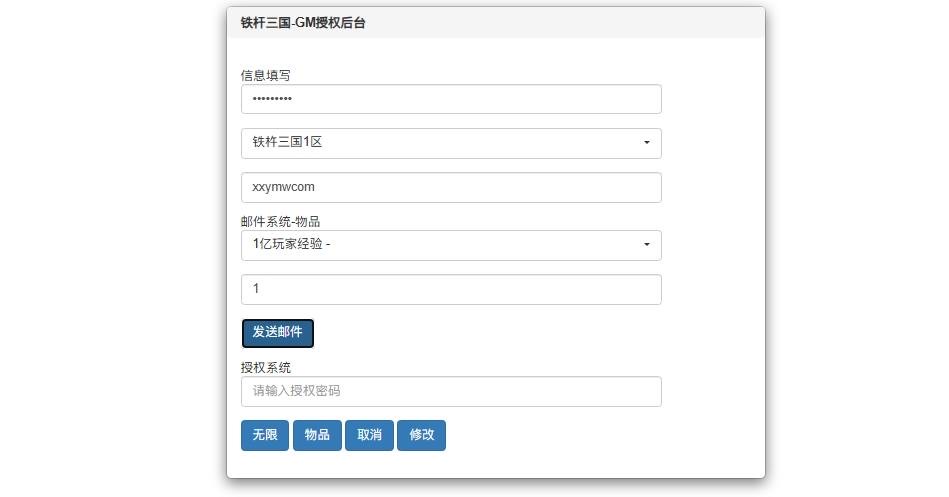Hit the 修改 button
Image resolution: width=949 pixels, height=497 pixels.
421,435
